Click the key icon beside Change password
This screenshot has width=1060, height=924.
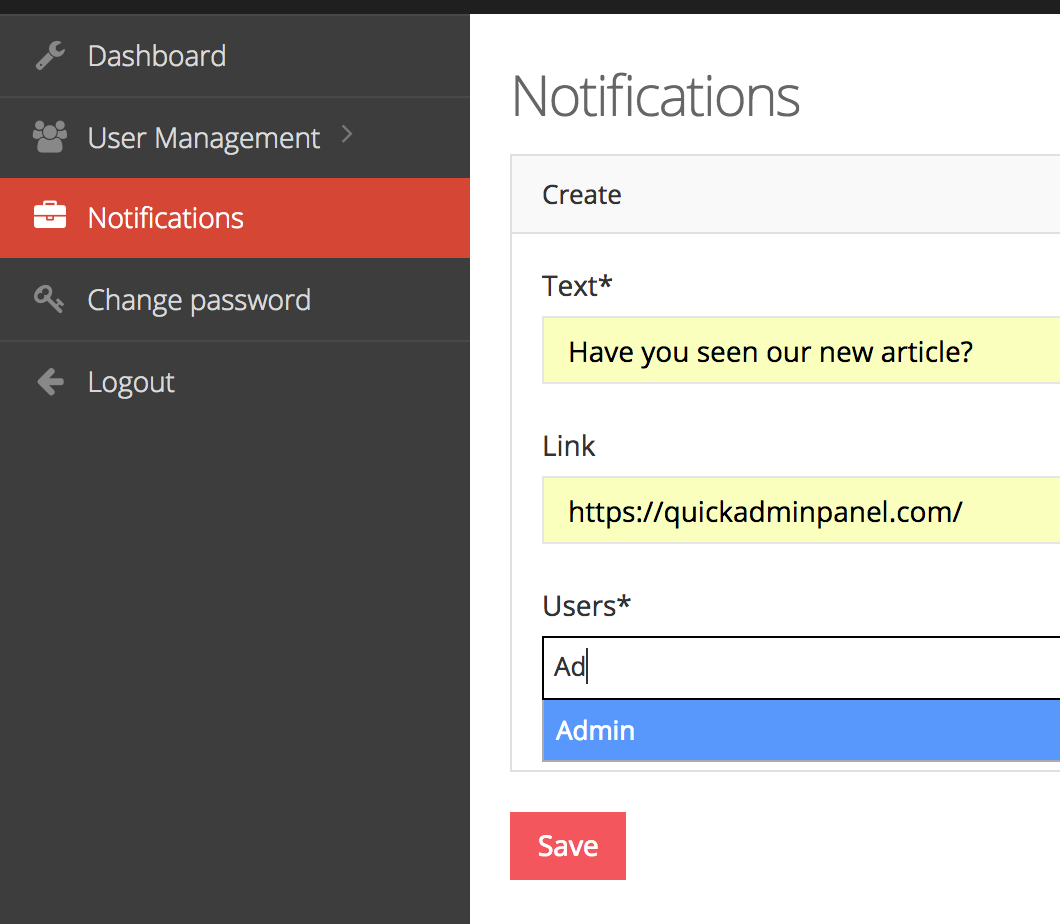tap(49, 299)
